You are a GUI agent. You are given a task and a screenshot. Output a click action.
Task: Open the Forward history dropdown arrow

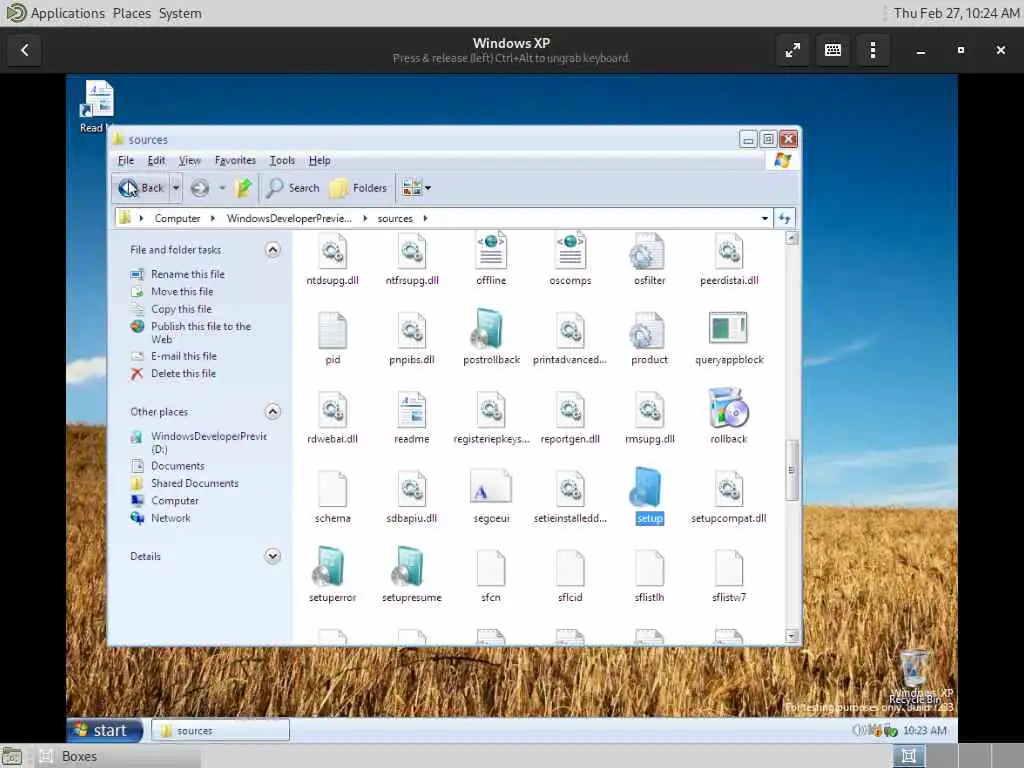(222, 188)
